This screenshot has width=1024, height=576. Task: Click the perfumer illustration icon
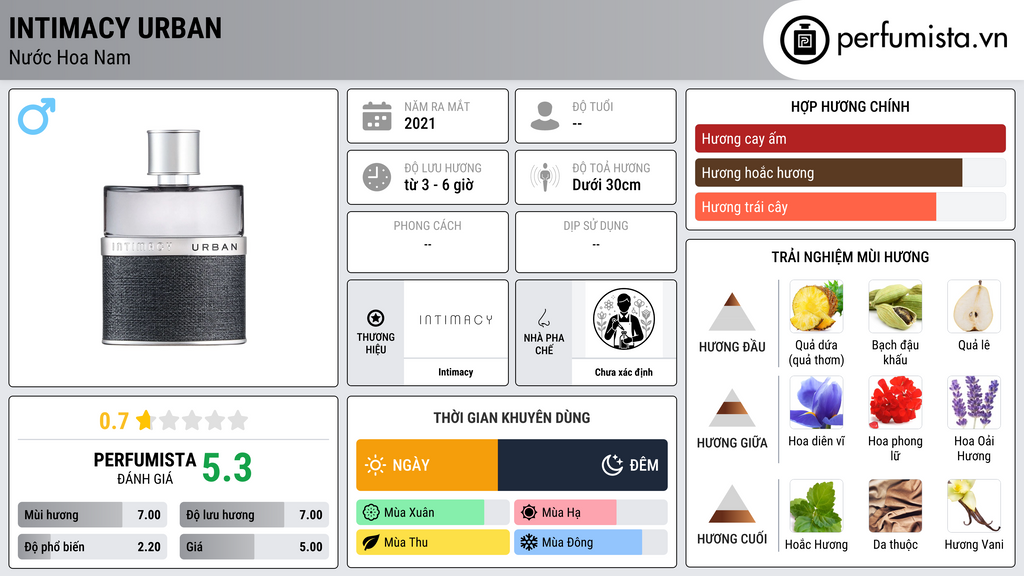(624, 319)
